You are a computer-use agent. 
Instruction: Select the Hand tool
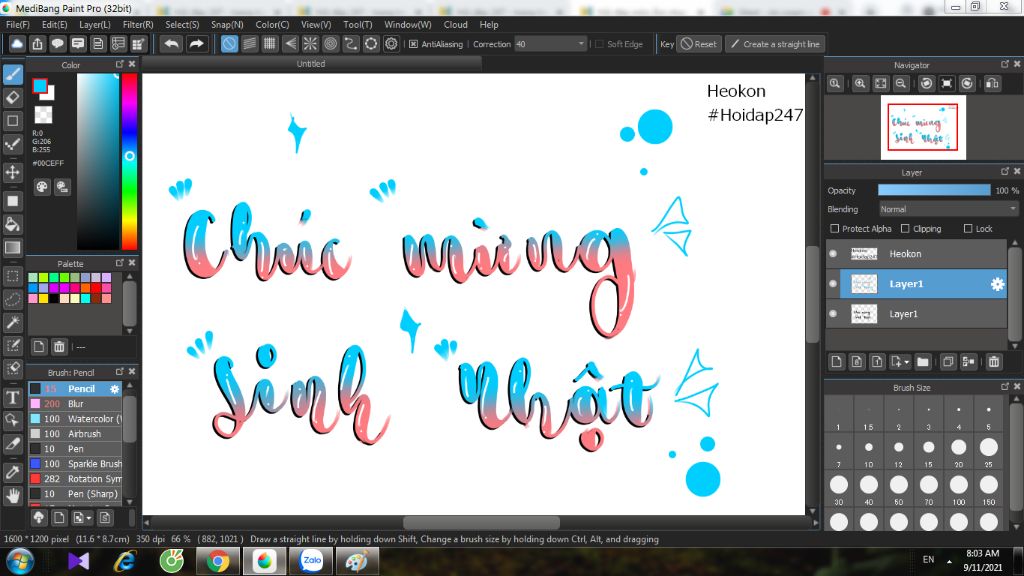click(13, 496)
